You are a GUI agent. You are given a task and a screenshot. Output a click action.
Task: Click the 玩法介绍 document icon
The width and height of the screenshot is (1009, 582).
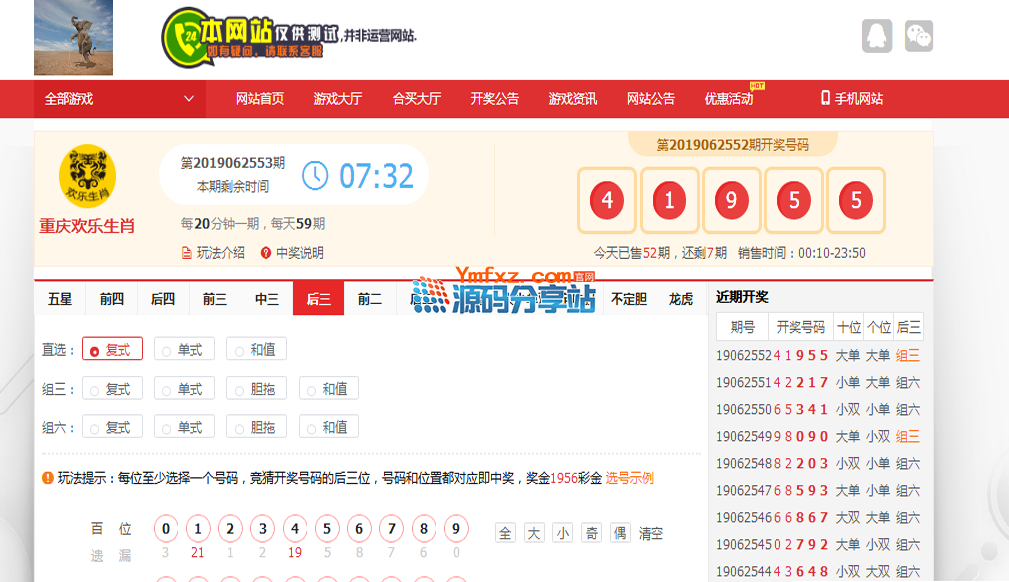coord(187,253)
